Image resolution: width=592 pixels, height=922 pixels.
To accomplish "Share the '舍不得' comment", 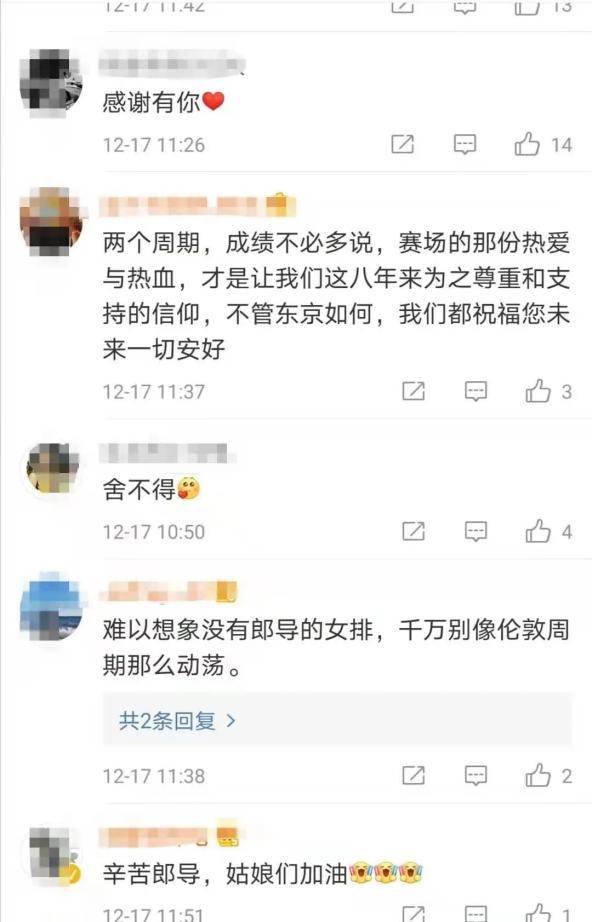I will point(413,532).
